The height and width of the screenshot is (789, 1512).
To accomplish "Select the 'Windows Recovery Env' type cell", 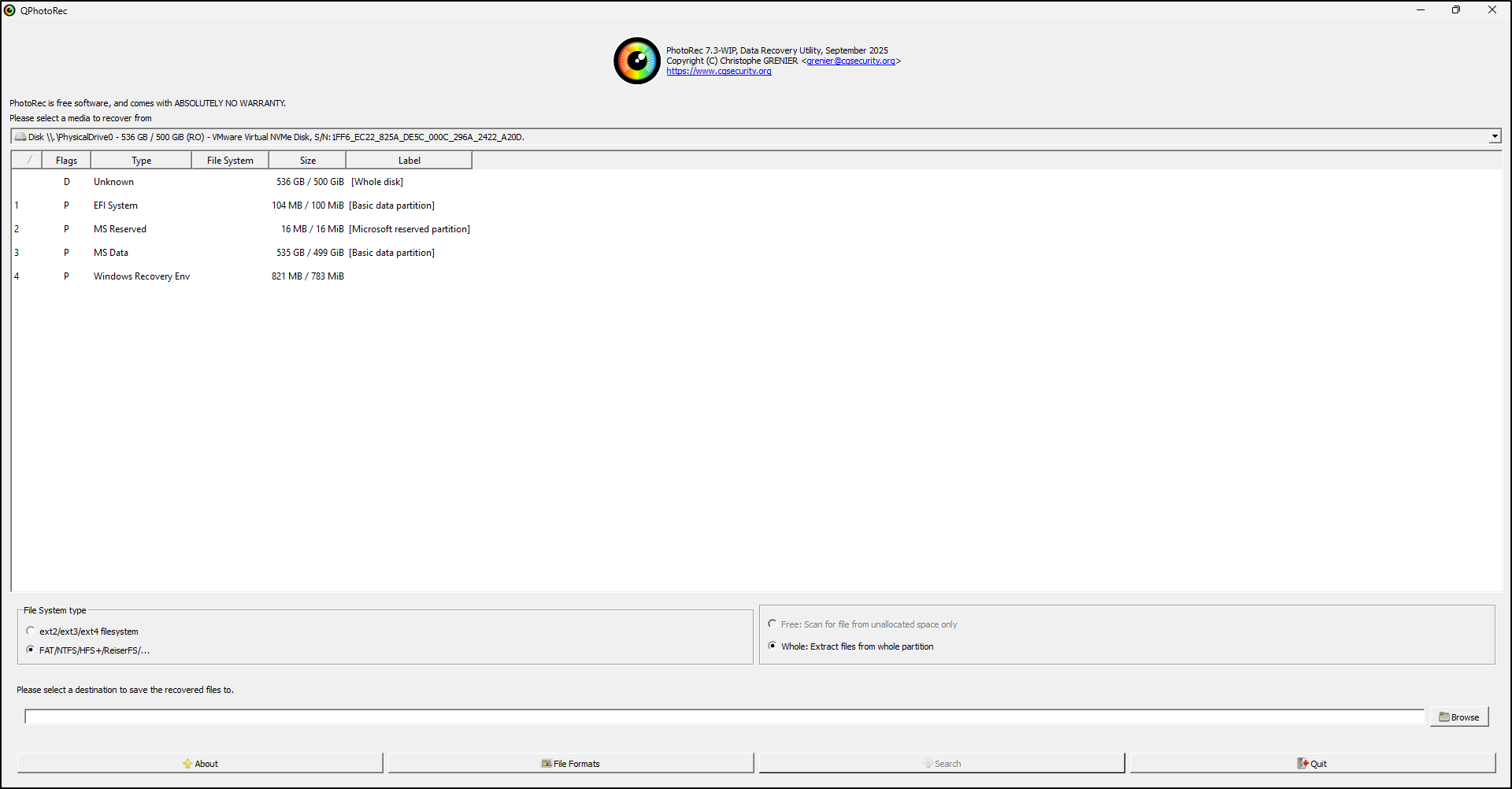I will pyautogui.click(x=142, y=276).
